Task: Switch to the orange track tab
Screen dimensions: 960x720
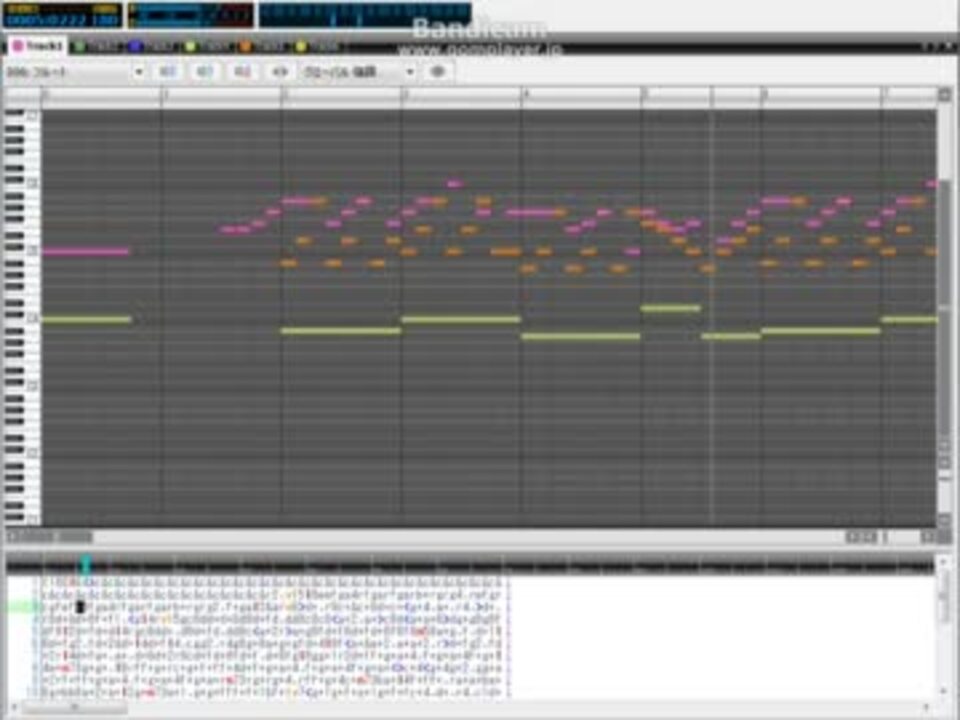Action: tap(262, 46)
